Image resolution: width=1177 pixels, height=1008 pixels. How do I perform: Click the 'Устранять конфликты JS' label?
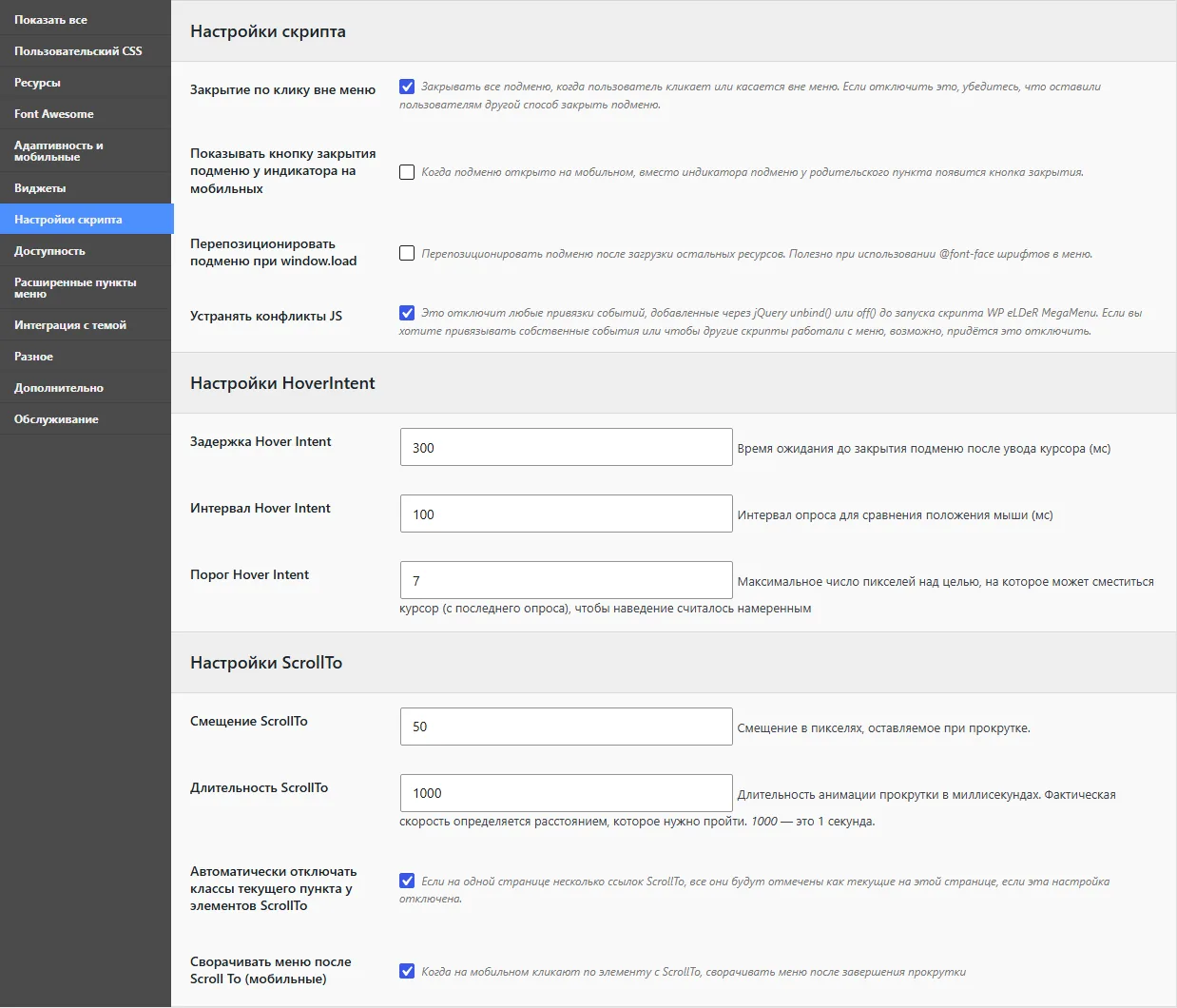pyautogui.click(x=266, y=316)
